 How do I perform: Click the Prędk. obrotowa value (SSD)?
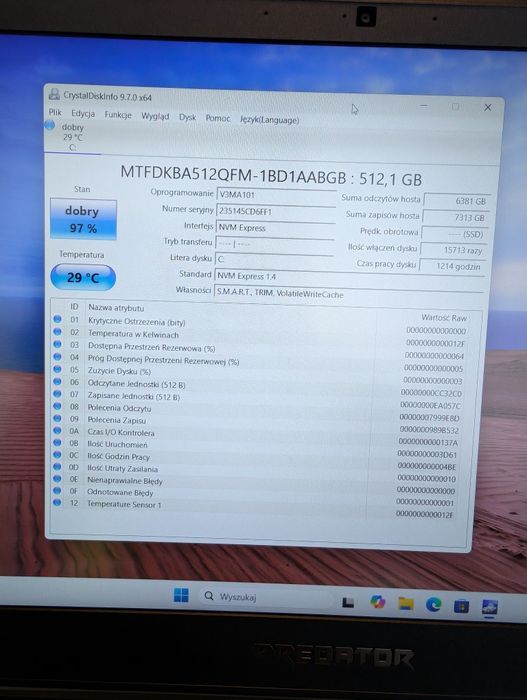coord(454,234)
